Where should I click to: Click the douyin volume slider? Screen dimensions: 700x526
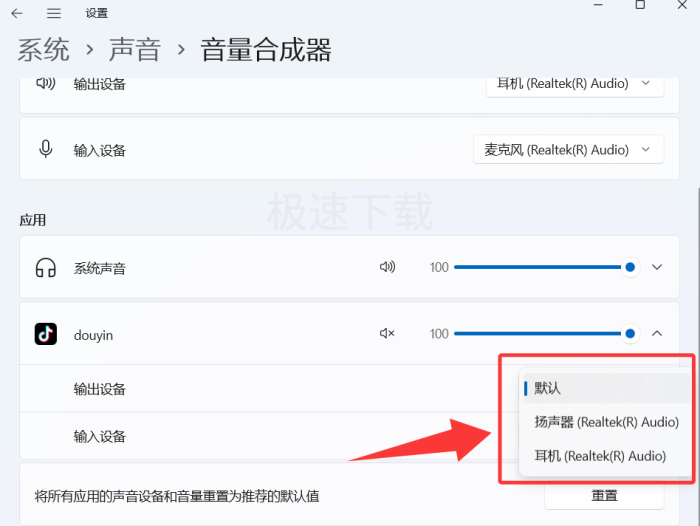[540, 334]
